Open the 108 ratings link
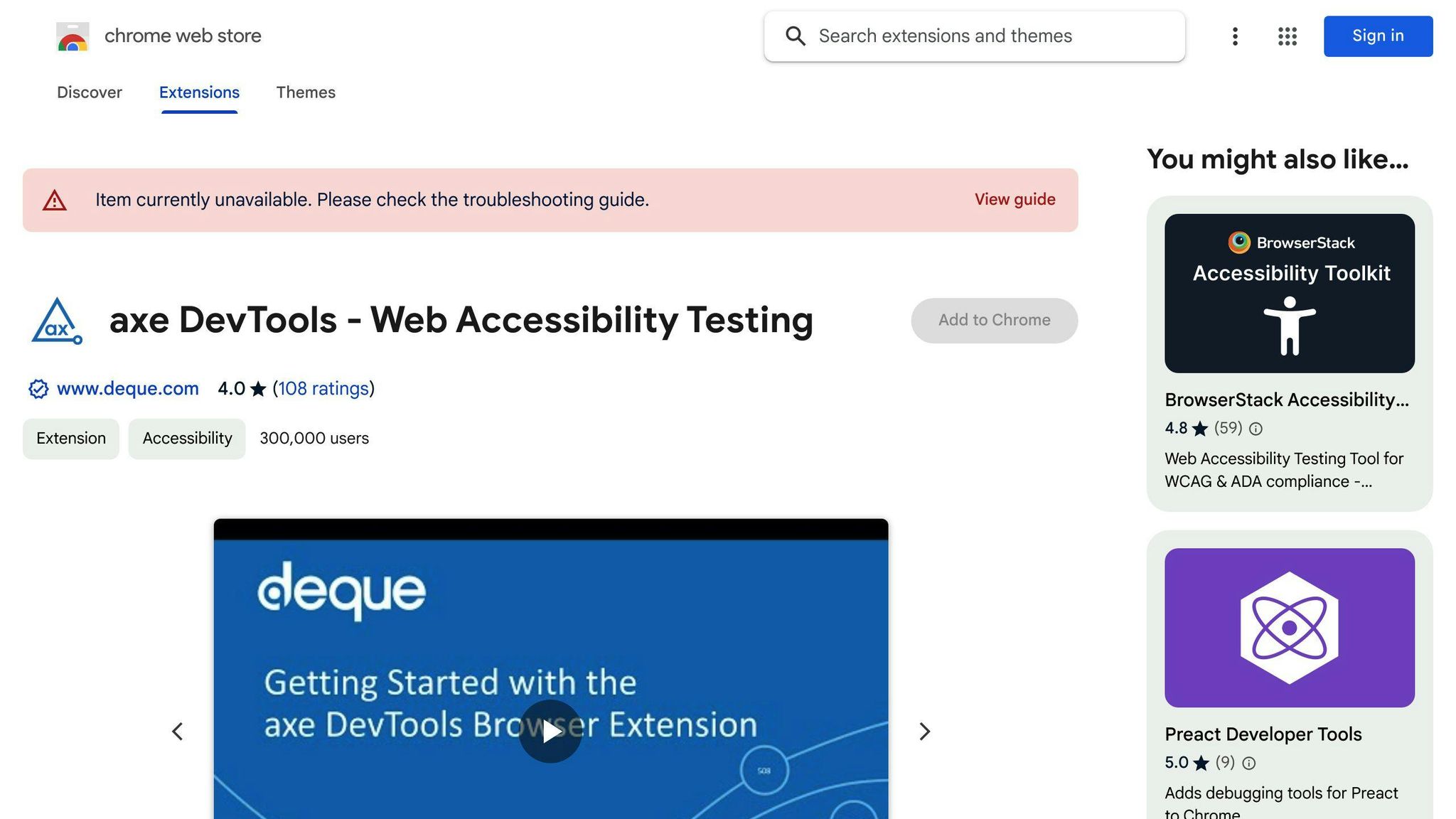Viewport: 1456px width, 819px height. click(323, 389)
